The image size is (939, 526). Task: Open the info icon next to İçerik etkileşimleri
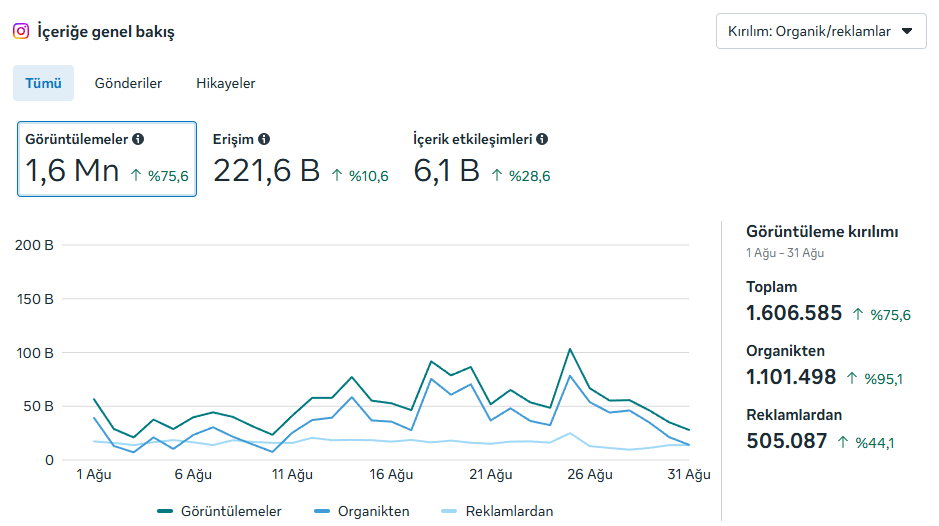point(542,139)
